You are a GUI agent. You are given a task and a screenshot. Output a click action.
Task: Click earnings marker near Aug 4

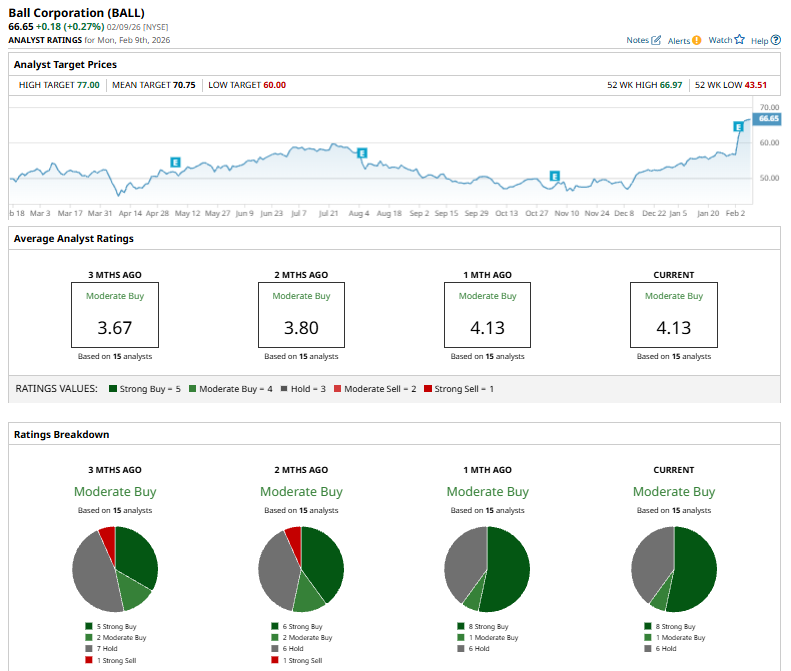tap(362, 153)
